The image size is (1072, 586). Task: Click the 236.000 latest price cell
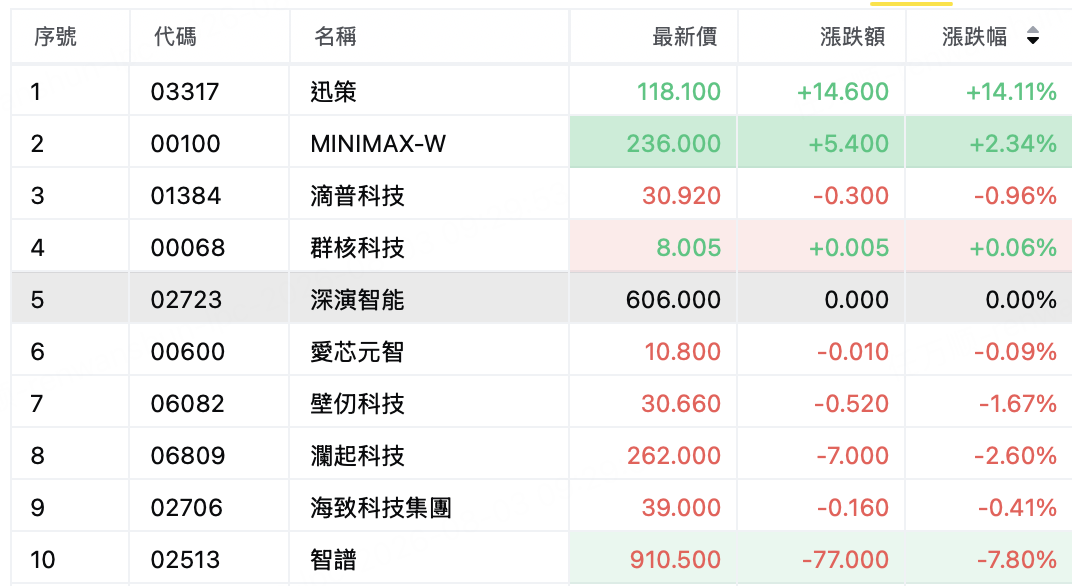(x=653, y=143)
